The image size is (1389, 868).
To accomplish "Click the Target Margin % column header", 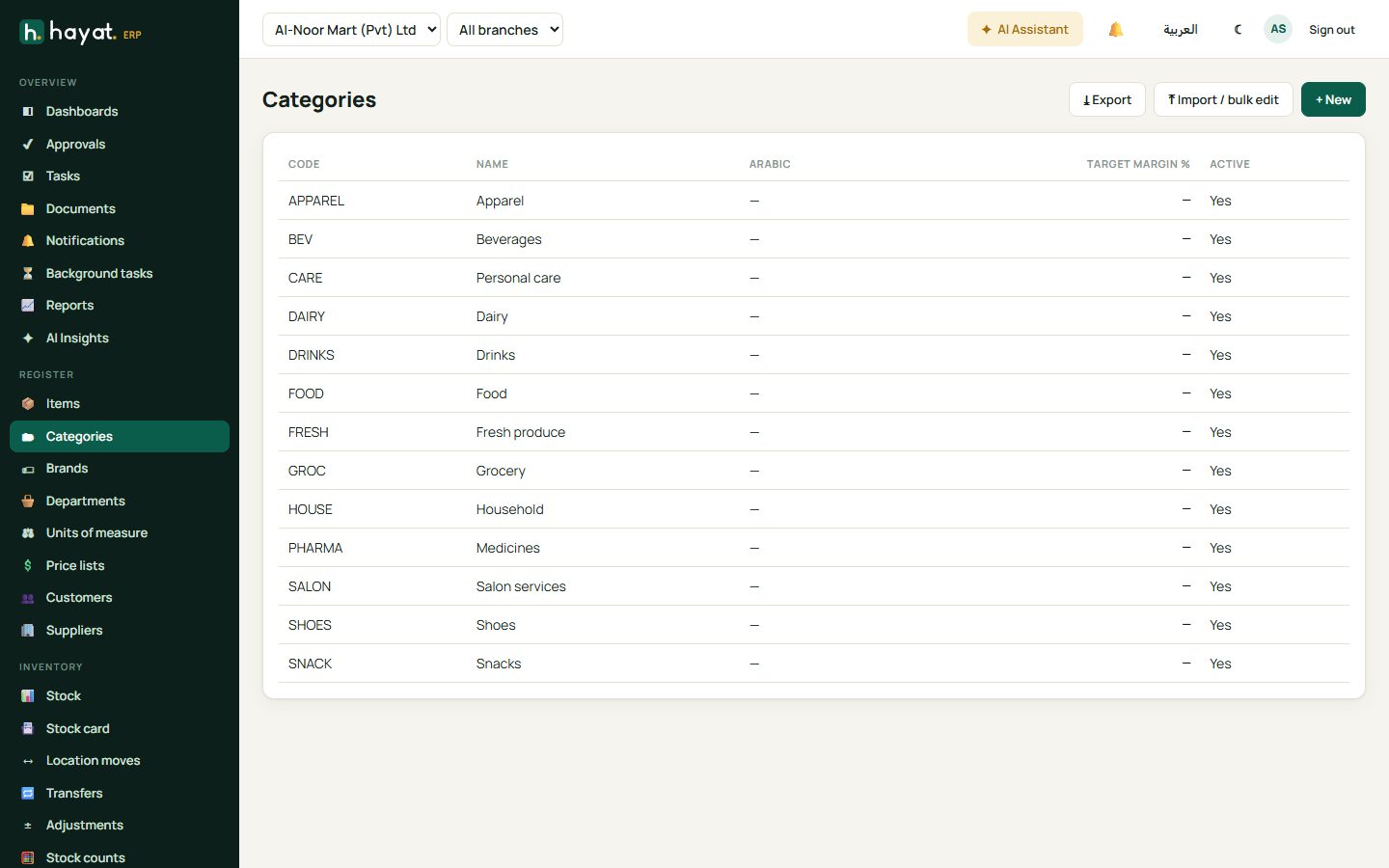I will tap(1138, 164).
